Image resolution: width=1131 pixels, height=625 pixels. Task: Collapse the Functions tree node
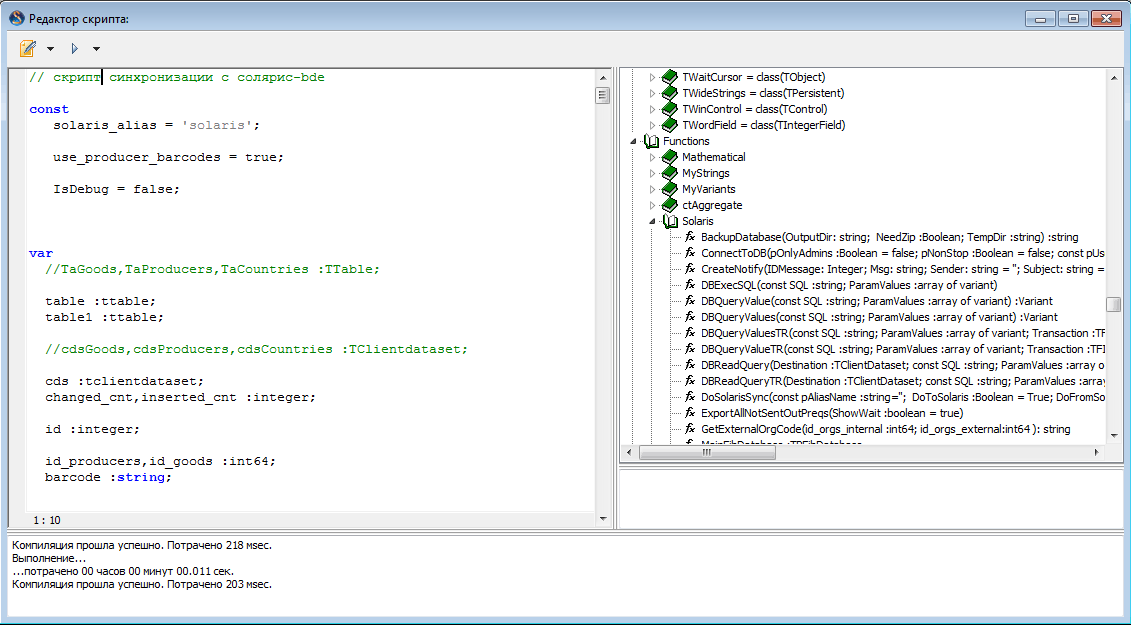point(633,141)
